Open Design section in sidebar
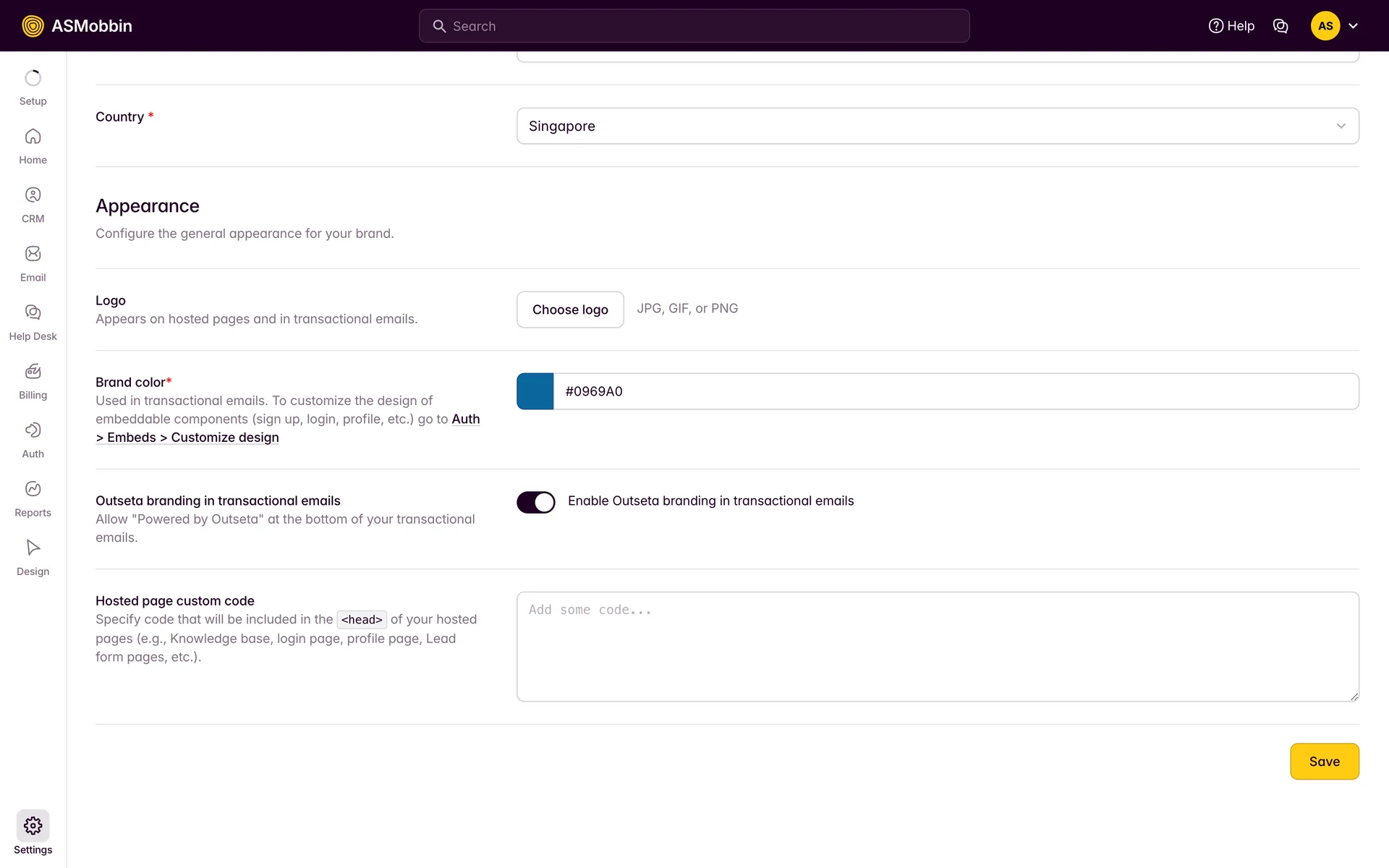 (x=33, y=548)
